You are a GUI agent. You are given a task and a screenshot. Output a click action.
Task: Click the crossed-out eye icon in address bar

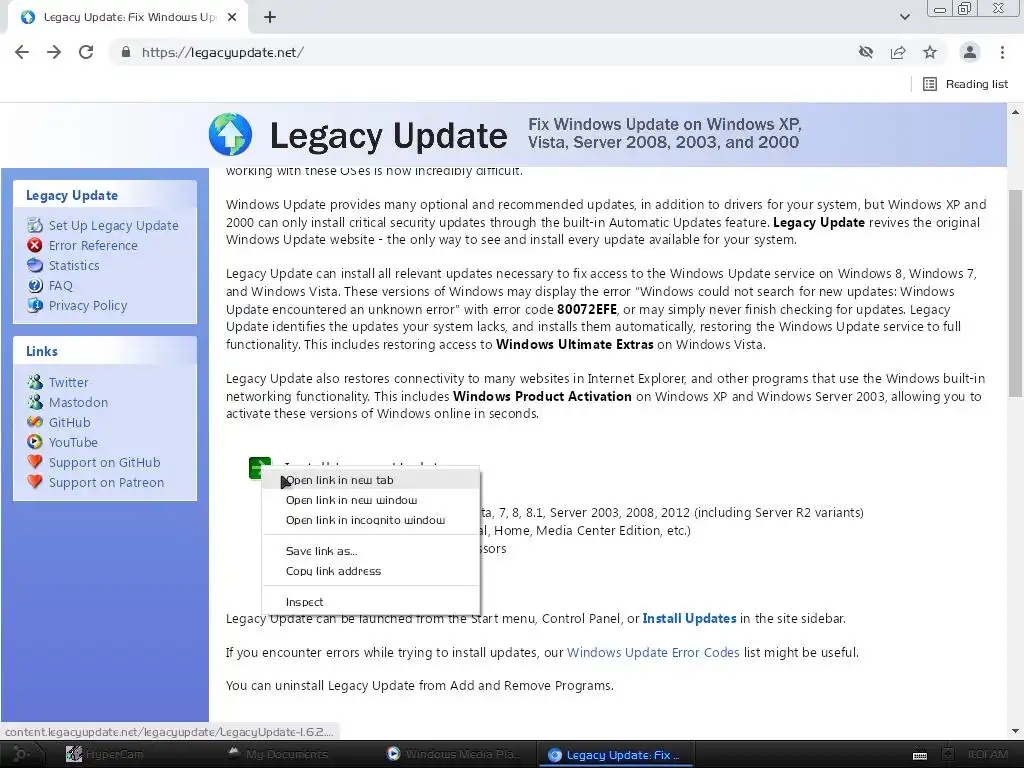(866, 52)
